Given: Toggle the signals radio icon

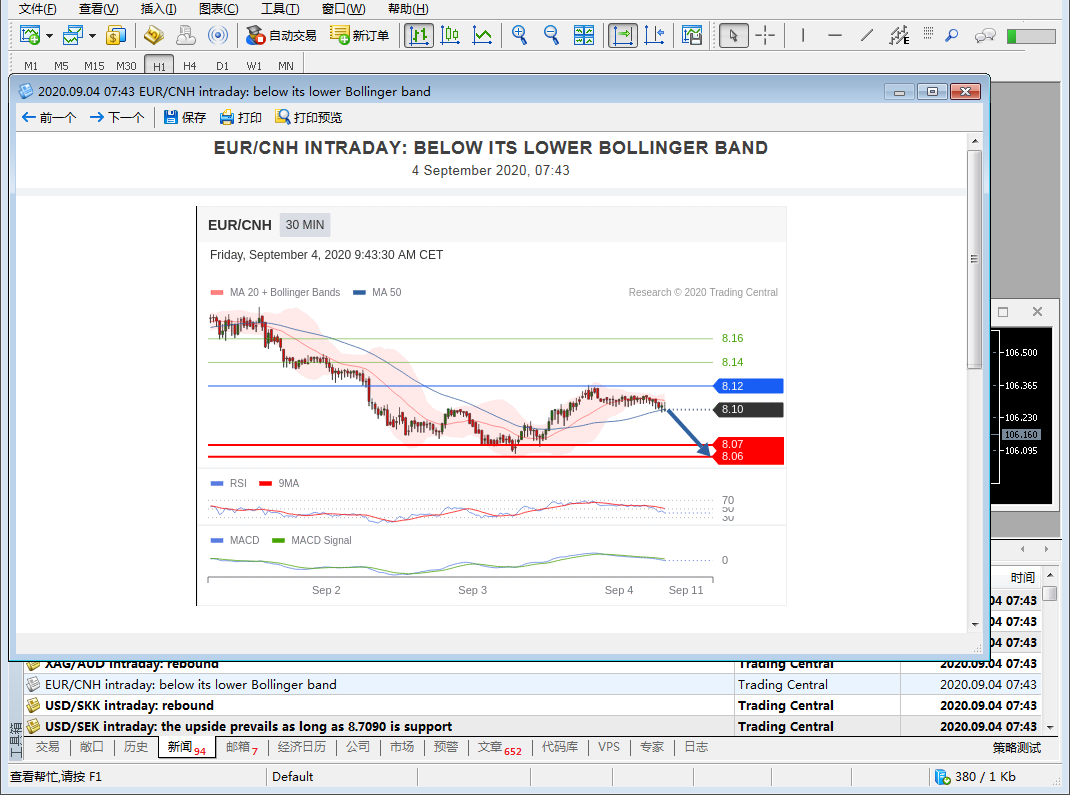Looking at the screenshot, I should pos(218,35).
